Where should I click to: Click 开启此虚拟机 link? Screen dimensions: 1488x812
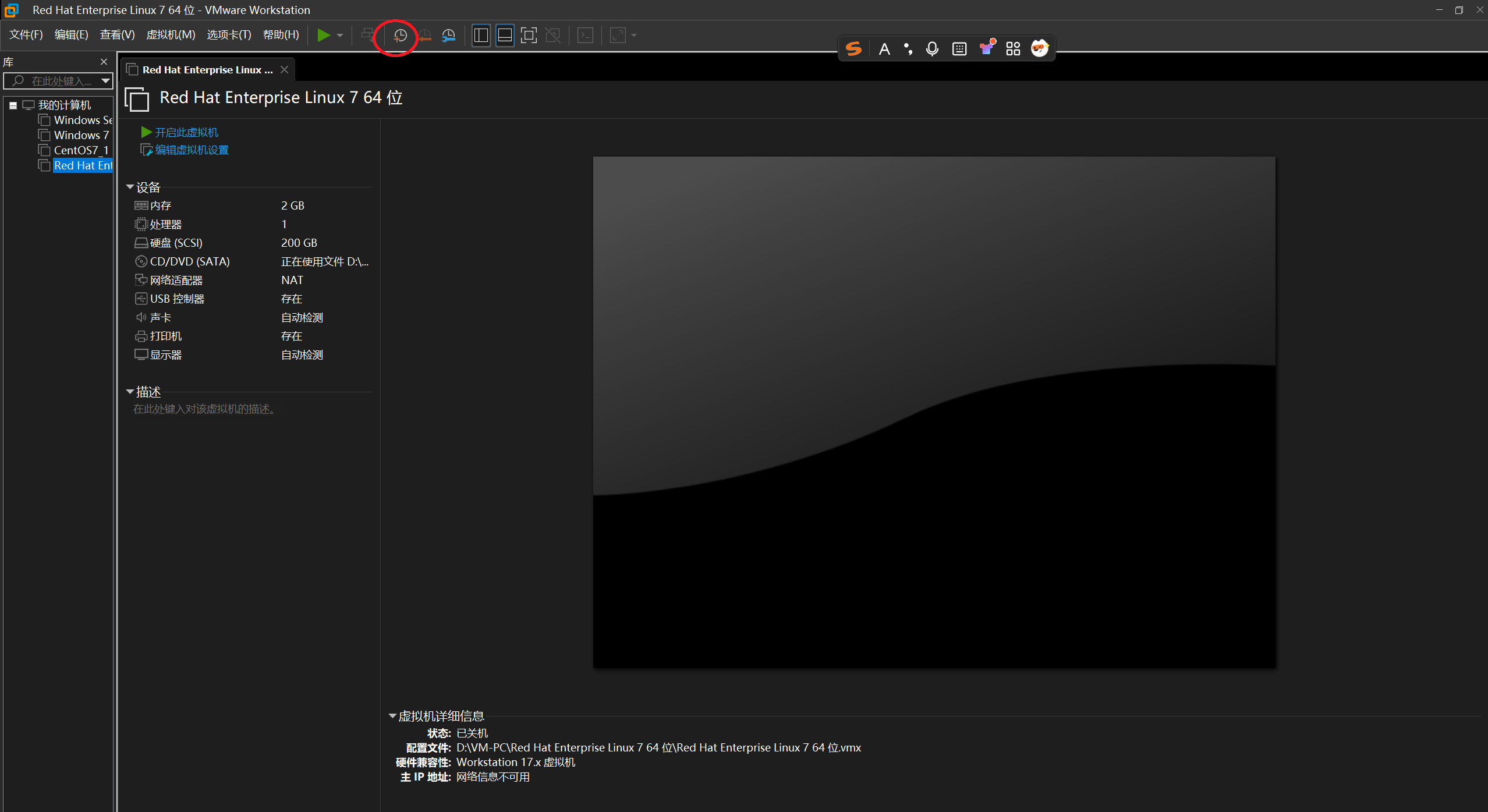(x=186, y=133)
